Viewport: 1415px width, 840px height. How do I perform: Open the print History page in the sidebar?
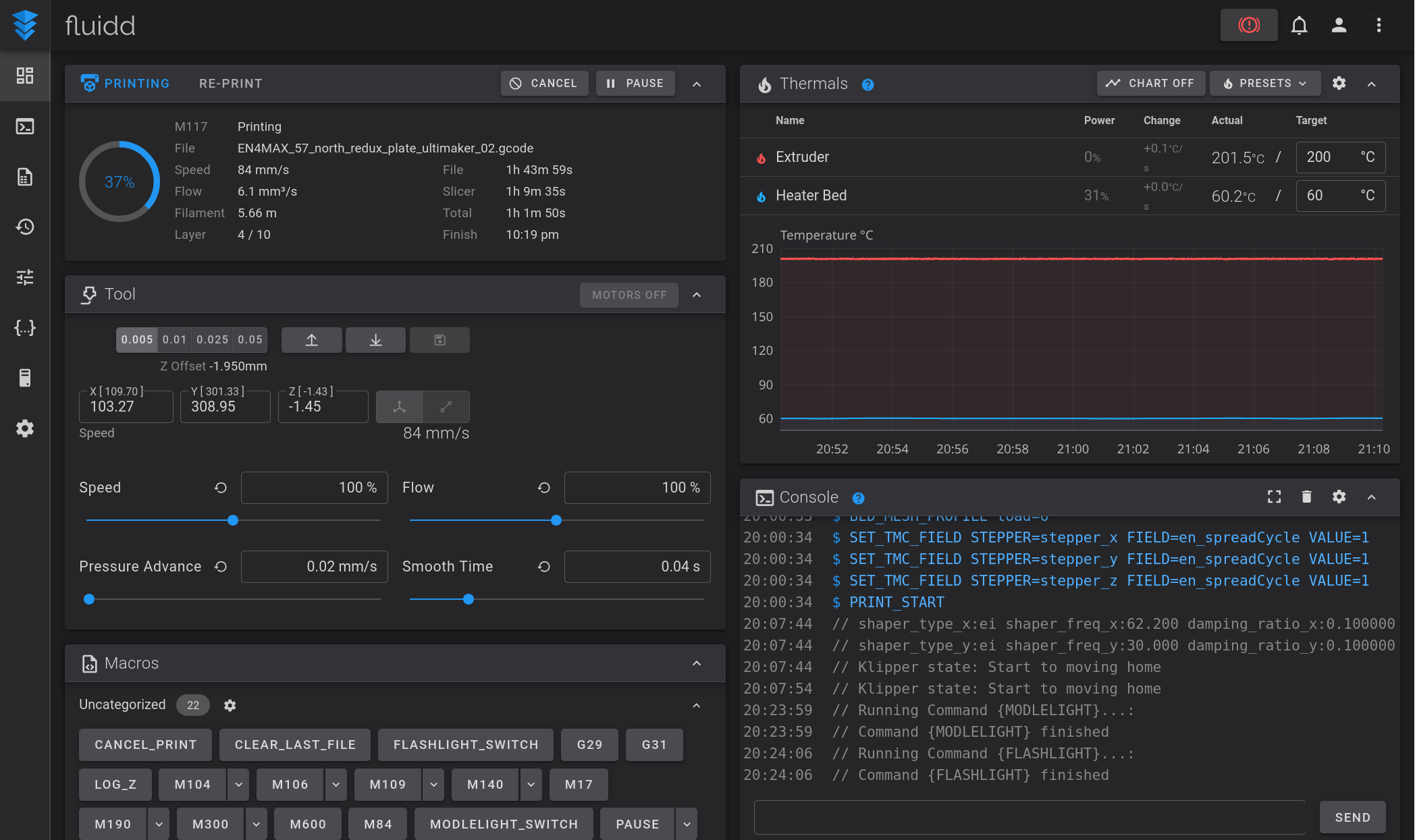tap(25, 227)
